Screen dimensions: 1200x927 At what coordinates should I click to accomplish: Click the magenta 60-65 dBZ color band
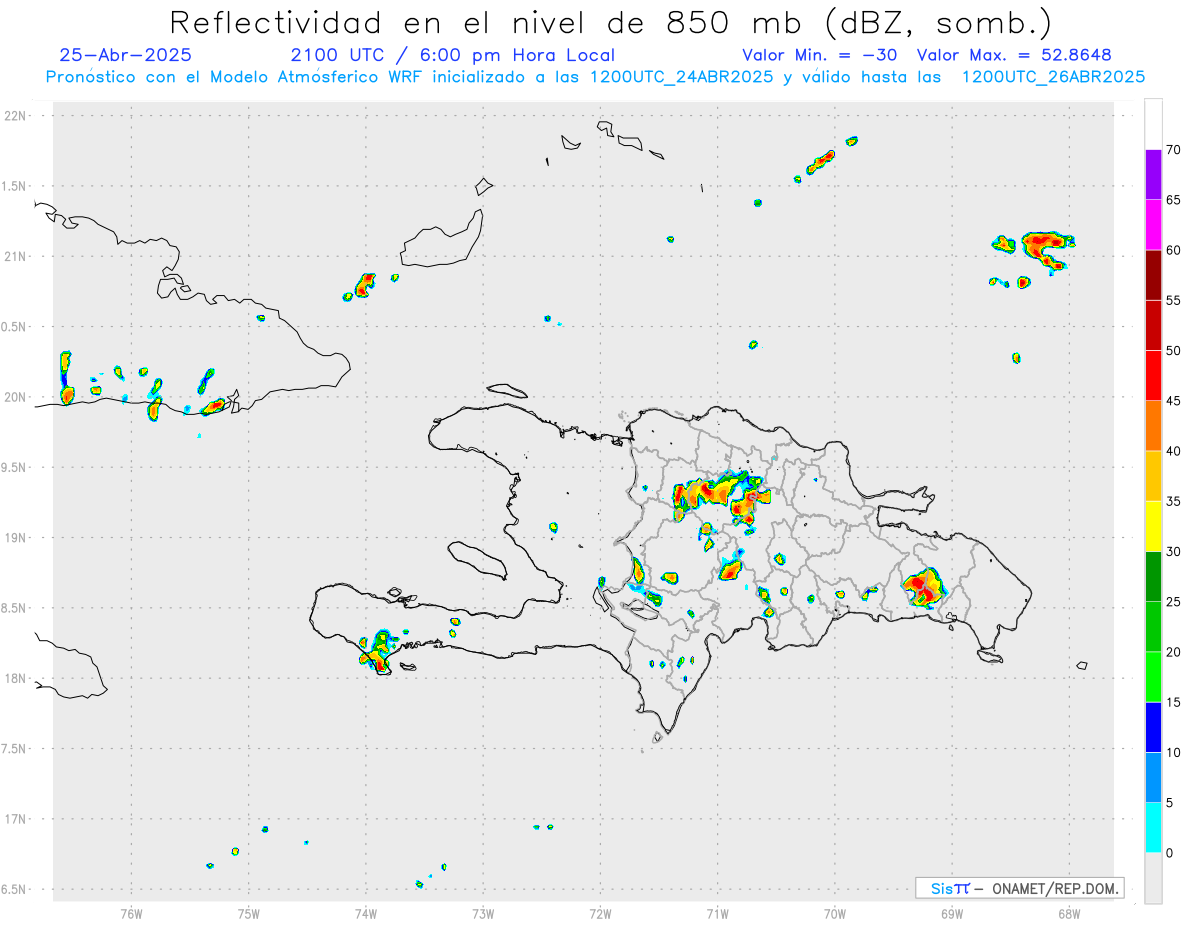[1153, 225]
